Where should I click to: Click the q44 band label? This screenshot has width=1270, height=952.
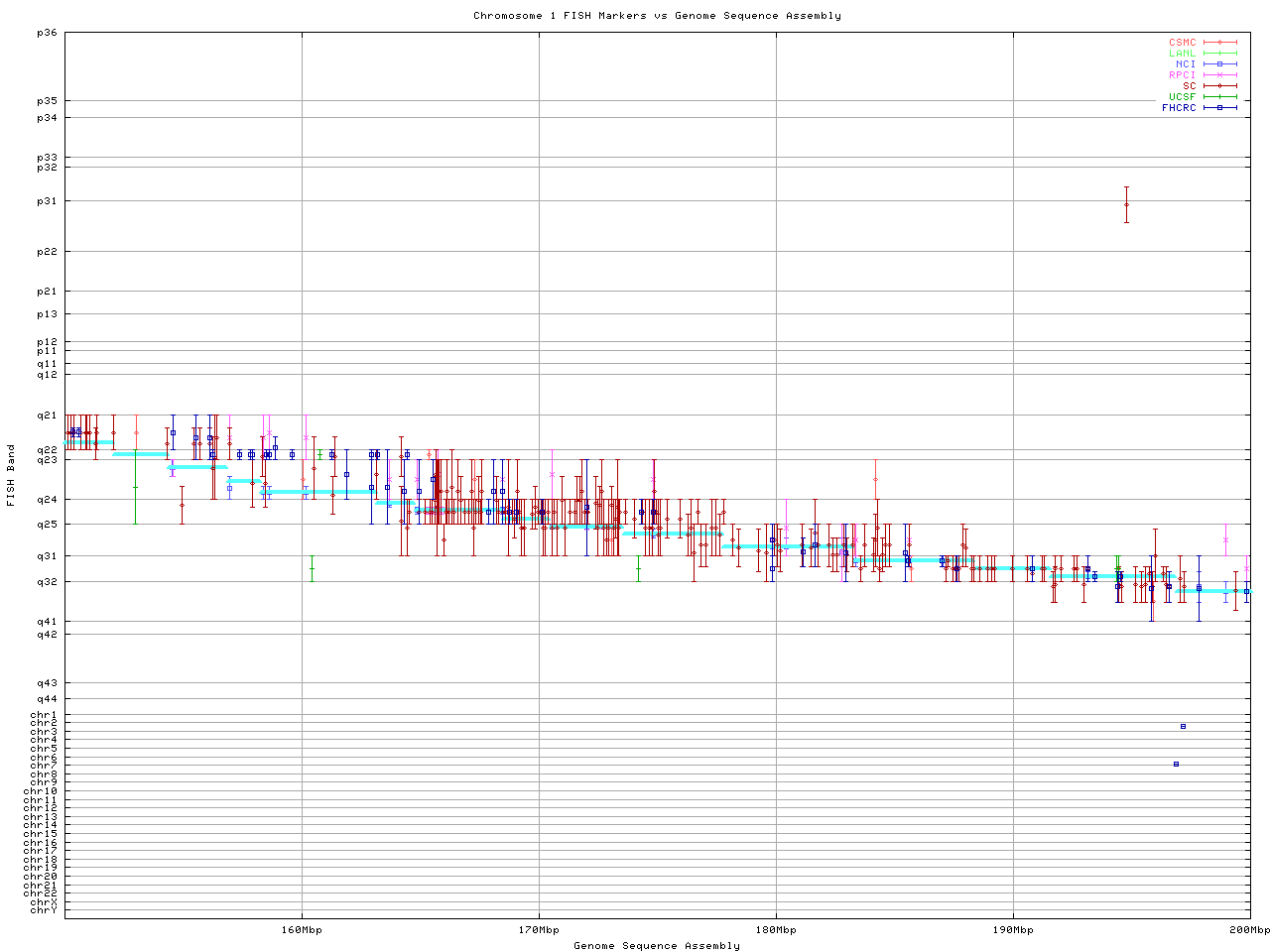[x=47, y=699]
